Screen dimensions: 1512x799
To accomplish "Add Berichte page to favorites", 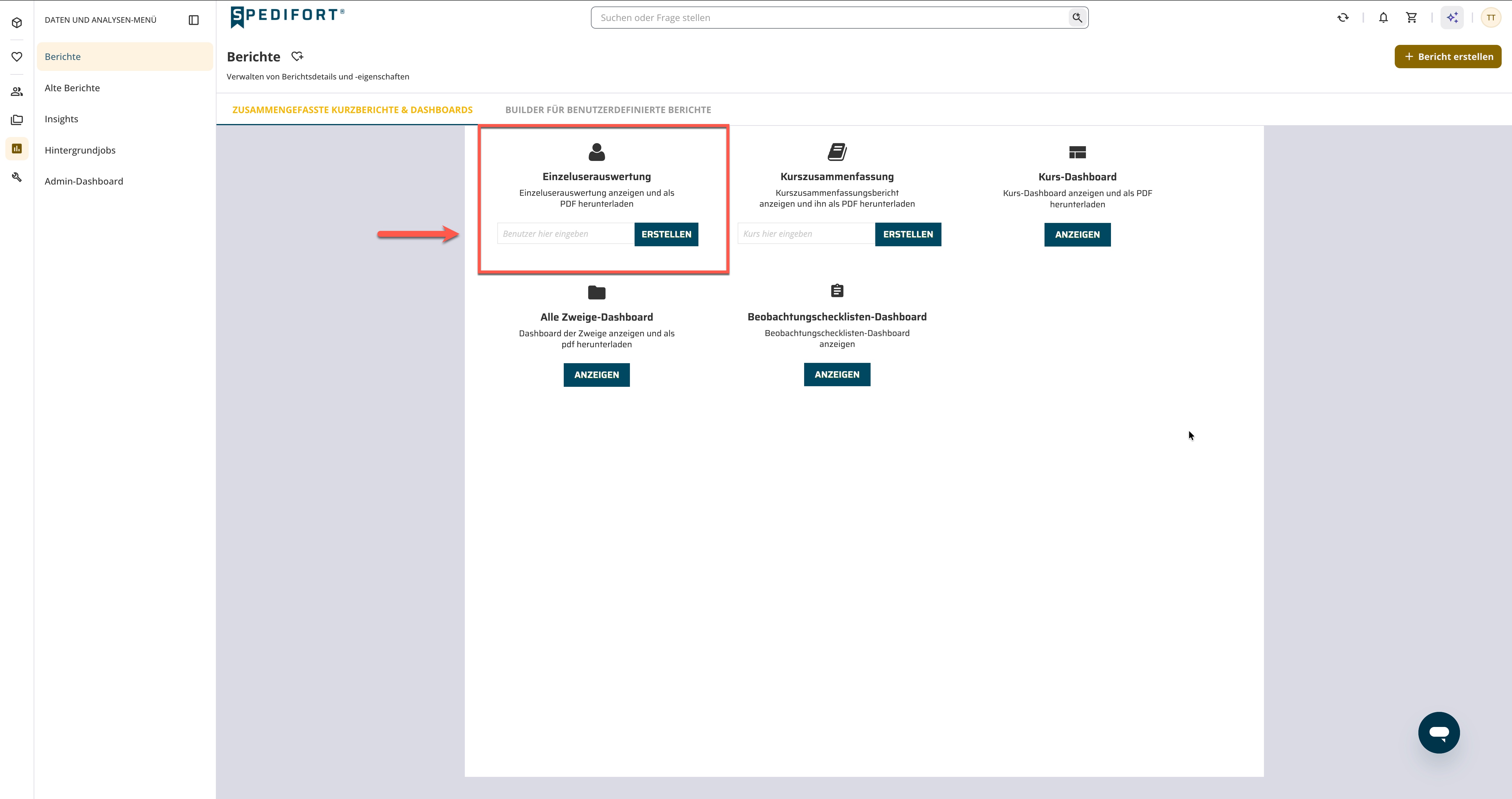I will 298,56.
